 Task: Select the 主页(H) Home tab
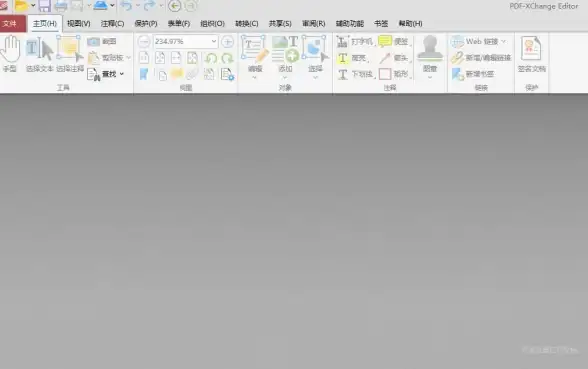tap(45, 24)
